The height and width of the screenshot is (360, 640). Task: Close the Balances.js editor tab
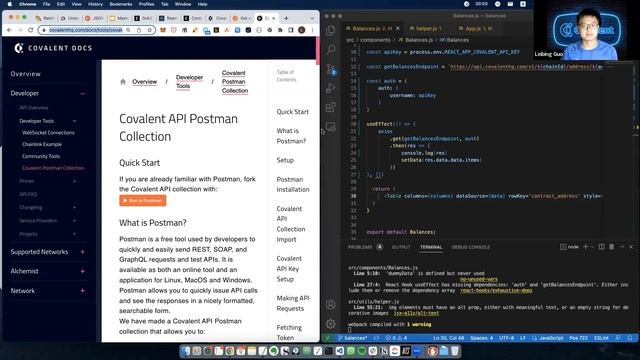pos(398,28)
